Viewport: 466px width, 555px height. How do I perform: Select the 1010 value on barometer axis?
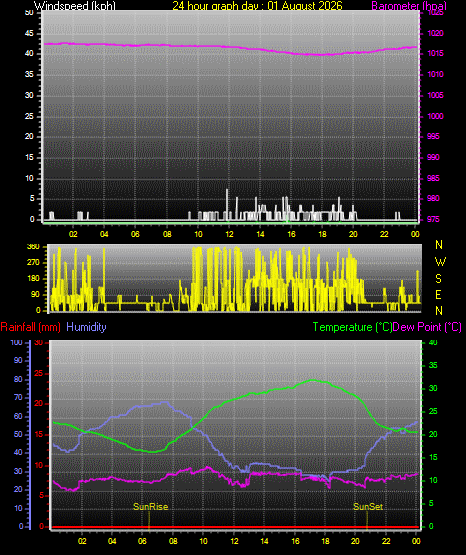436,75
